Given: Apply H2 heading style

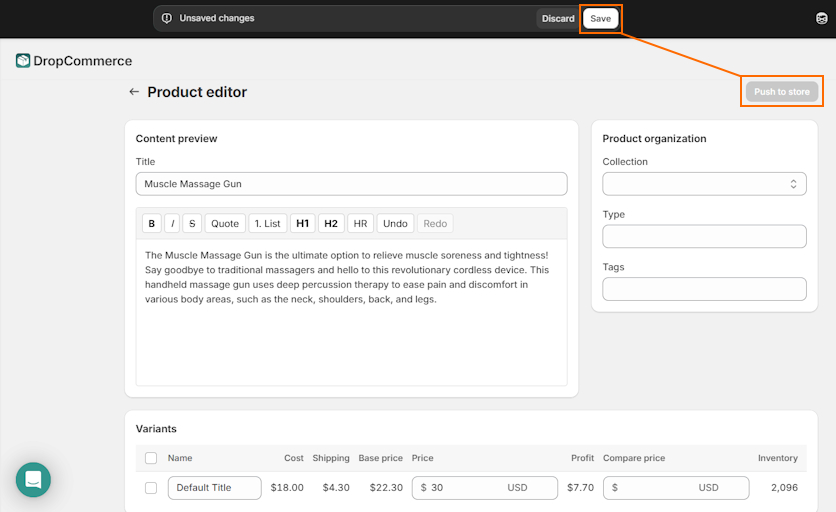Looking at the screenshot, I should (331, 223).
